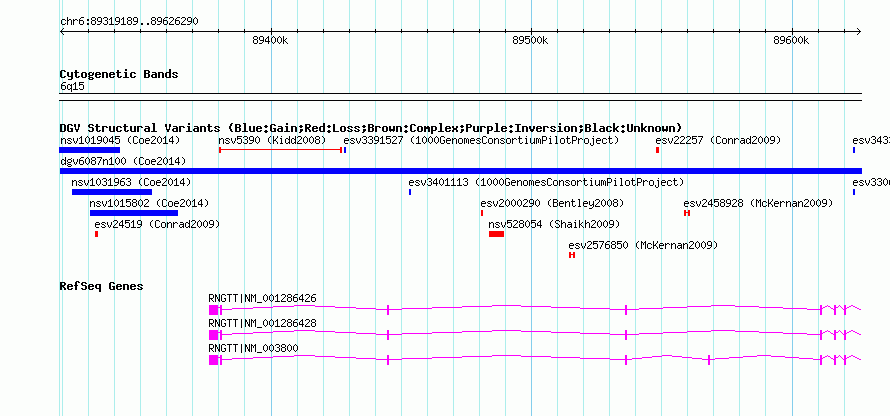Select the red esv2458928 loss marker

click(687, 213)
